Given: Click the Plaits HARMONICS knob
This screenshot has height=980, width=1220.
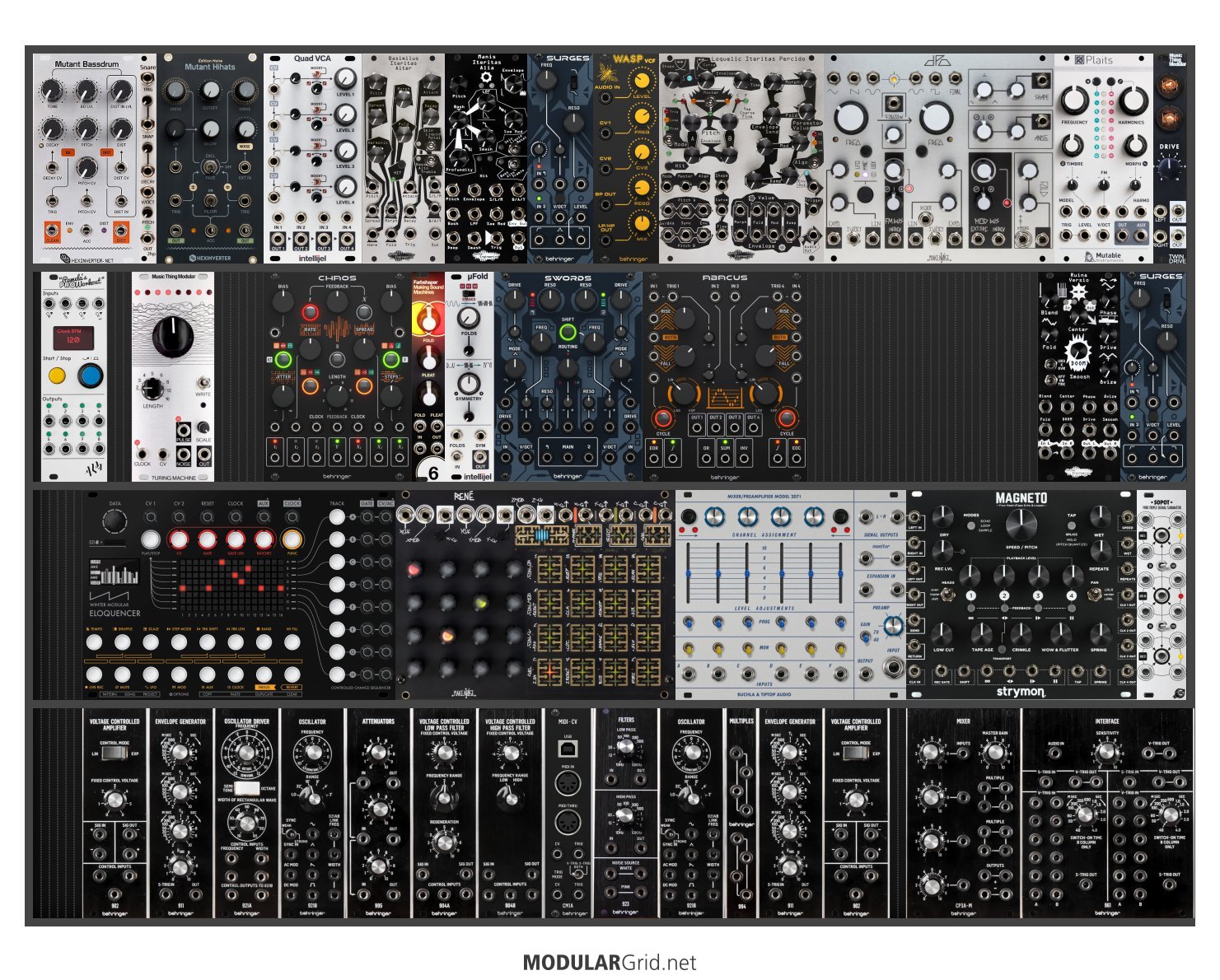Looking at the screenshot, I should pyautogui.click(x=1133, y=100).
